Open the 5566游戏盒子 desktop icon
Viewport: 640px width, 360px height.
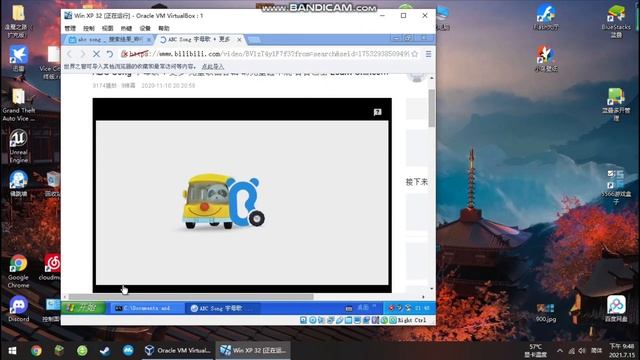[x=616, y=187]
